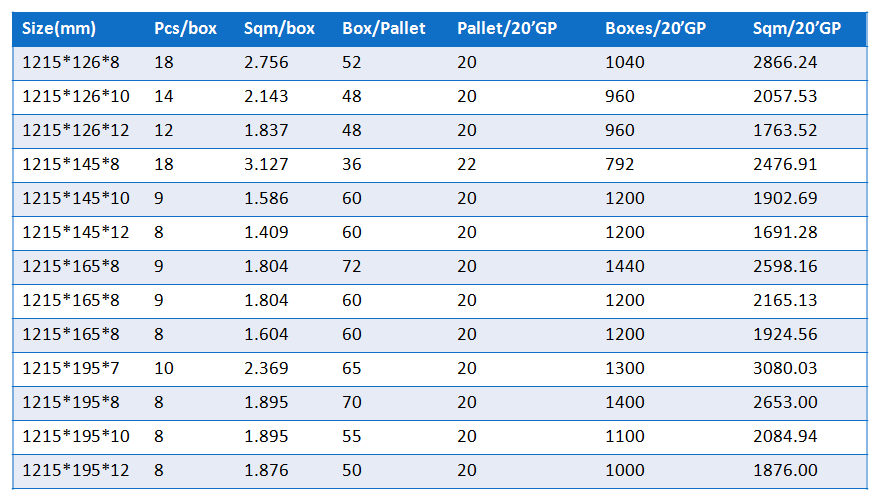Select the 792 boxes cell
Image resolution: width=879 pixels, height=500 pixels.
click(619, 164)
